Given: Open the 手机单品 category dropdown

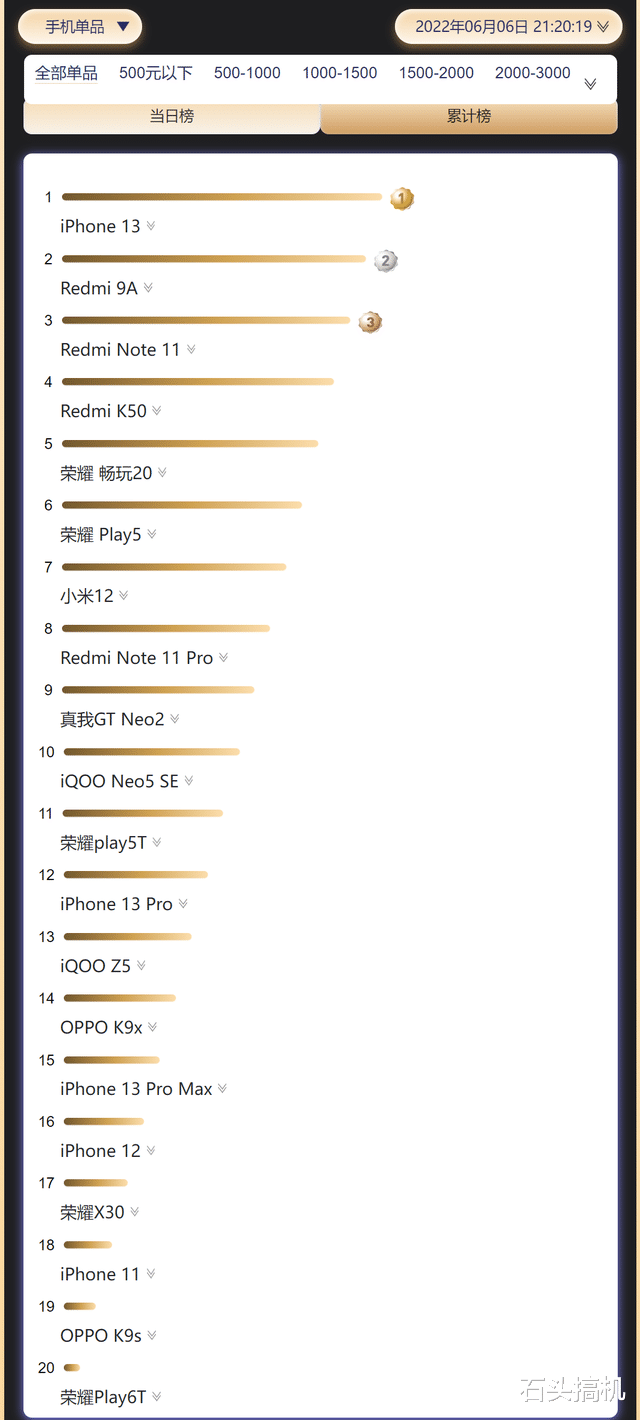Looking at the screenshot, I should tap(80, 27).
